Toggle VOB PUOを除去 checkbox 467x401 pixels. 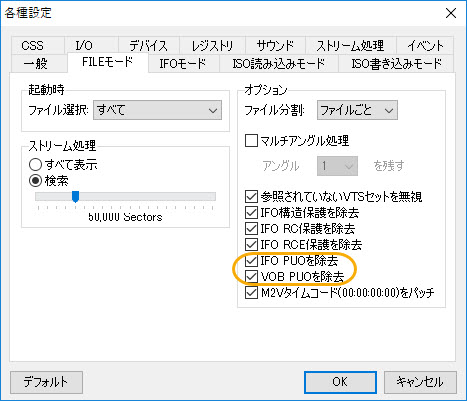tap(251, 276)
